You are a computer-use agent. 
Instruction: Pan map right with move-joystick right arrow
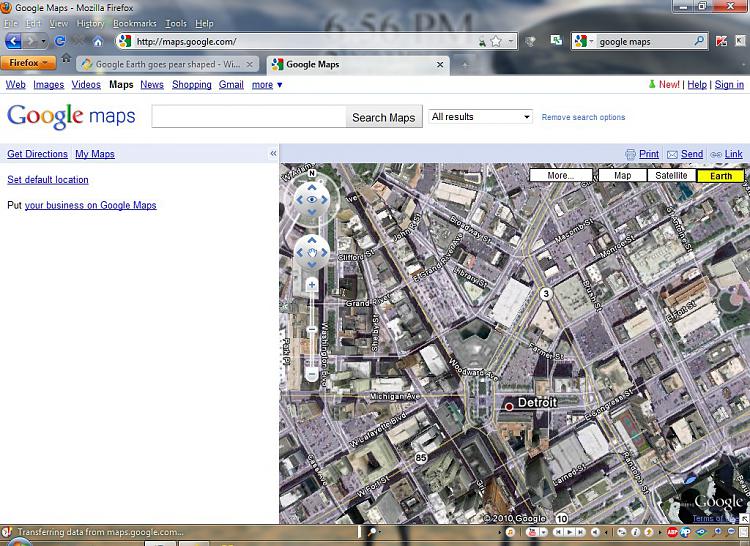(324, 252)
